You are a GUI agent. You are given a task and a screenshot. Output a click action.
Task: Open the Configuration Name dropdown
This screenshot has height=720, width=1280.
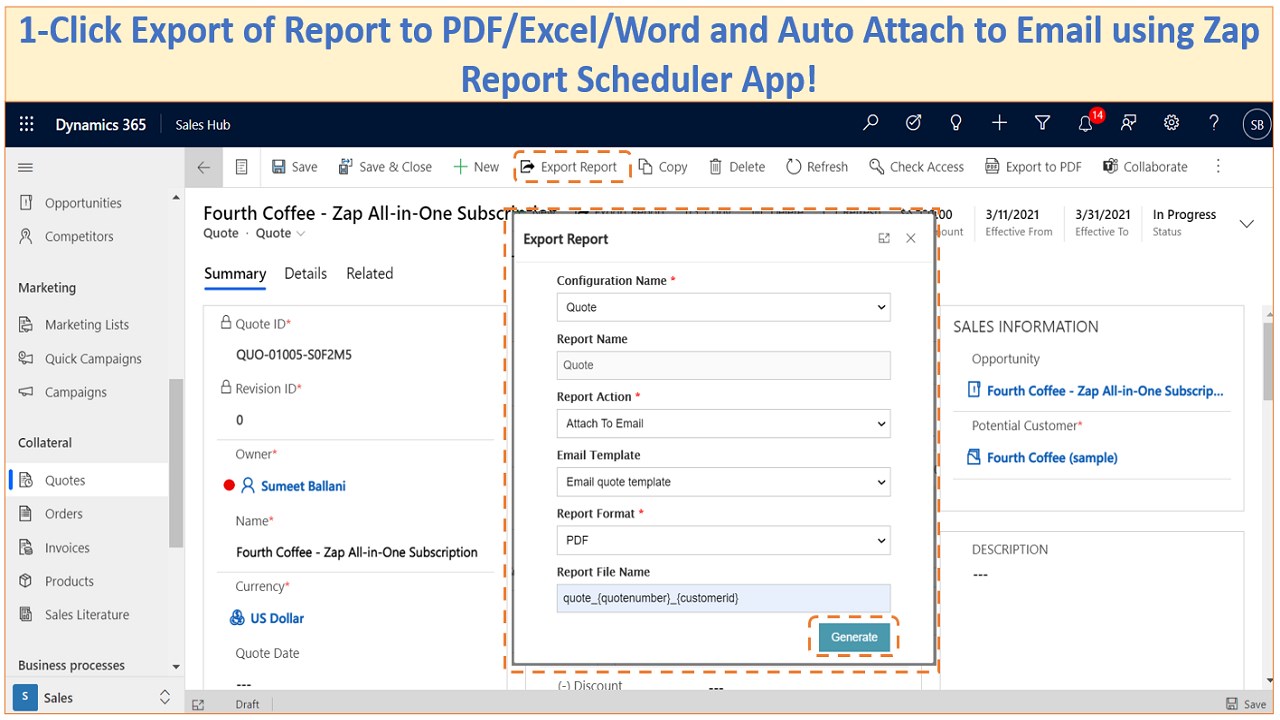click(x=723, y=307)
